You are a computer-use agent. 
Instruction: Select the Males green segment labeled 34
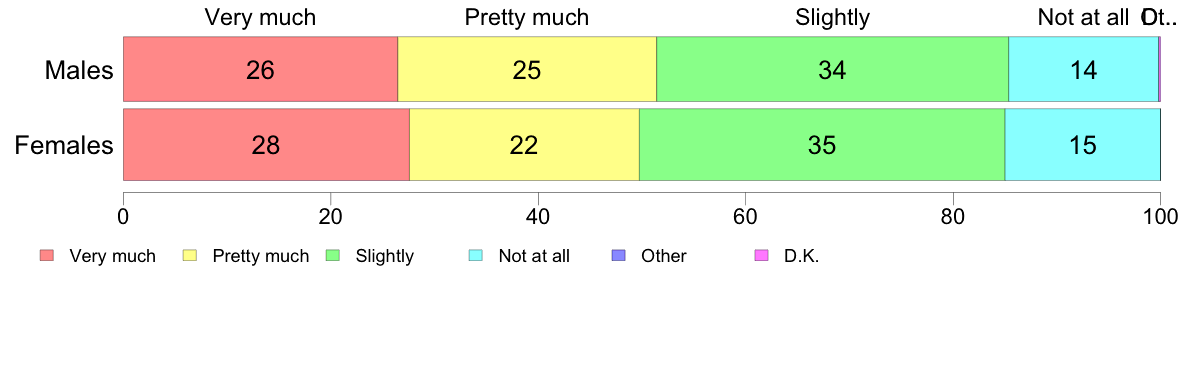point(832,69)
